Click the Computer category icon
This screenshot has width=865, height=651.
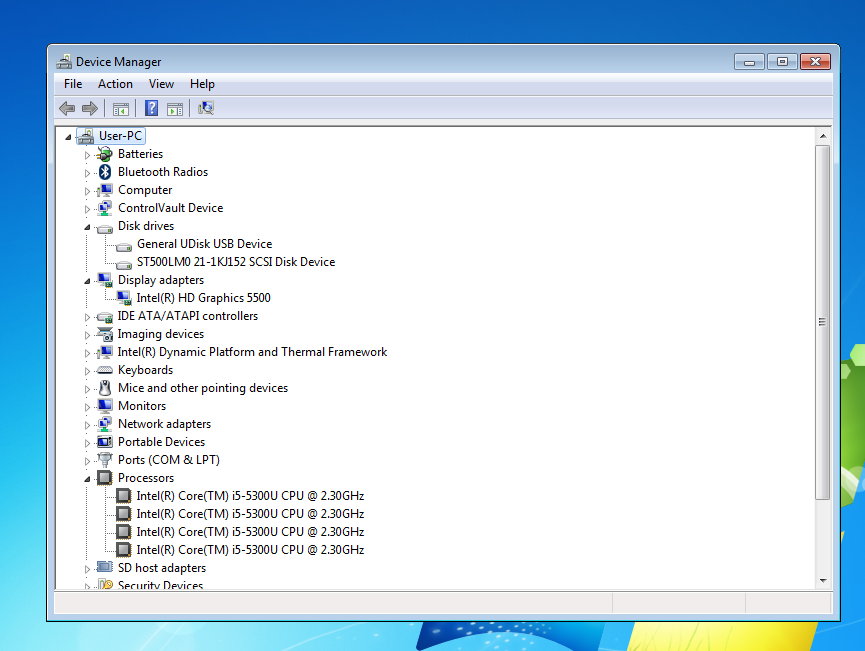pos(104,190)
